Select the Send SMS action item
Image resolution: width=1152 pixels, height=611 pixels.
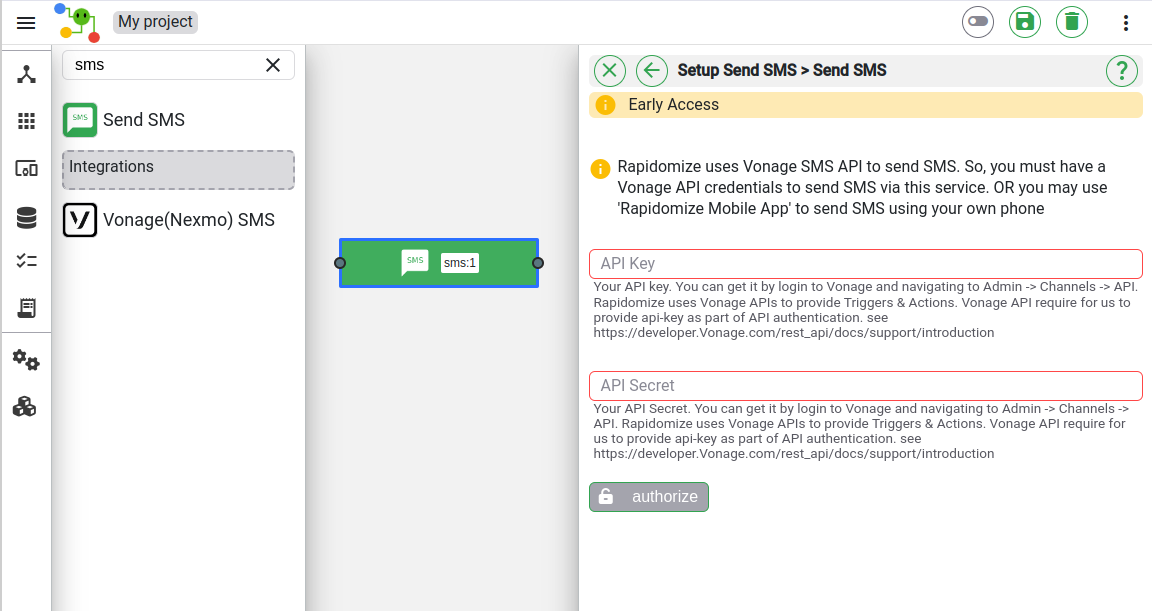(179, 120)
